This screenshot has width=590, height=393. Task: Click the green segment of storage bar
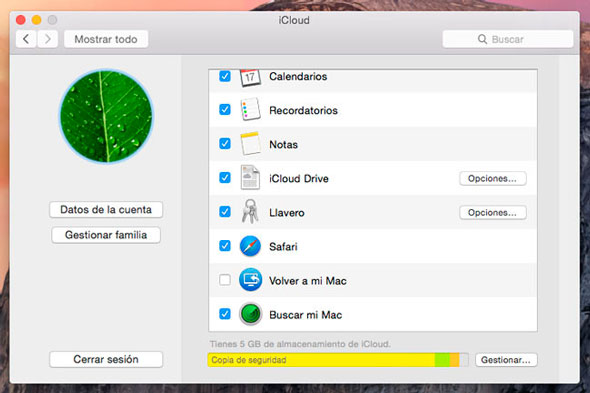(442, 360)
